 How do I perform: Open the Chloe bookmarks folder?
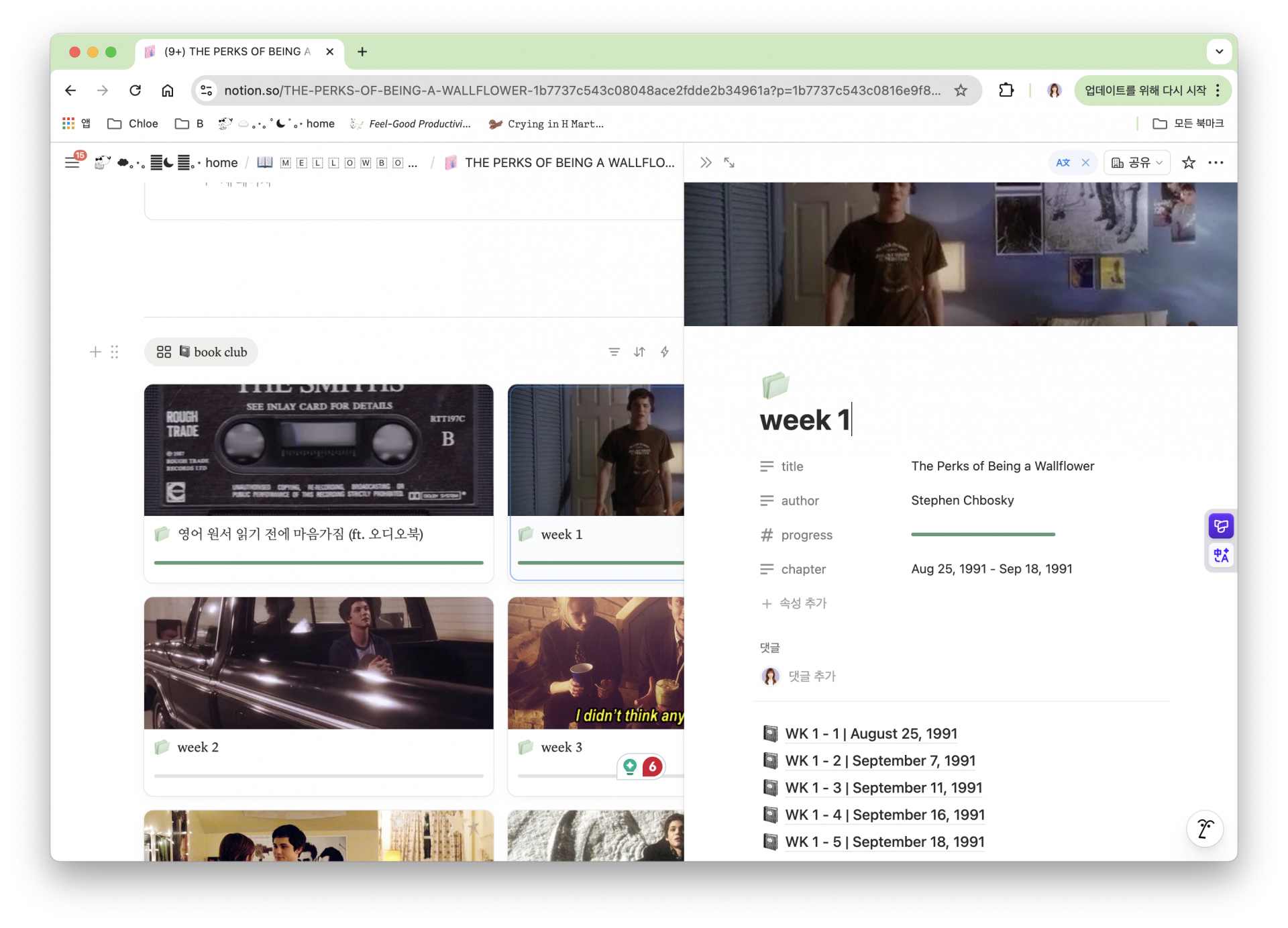pyautogui.click(x=133, y=123)
